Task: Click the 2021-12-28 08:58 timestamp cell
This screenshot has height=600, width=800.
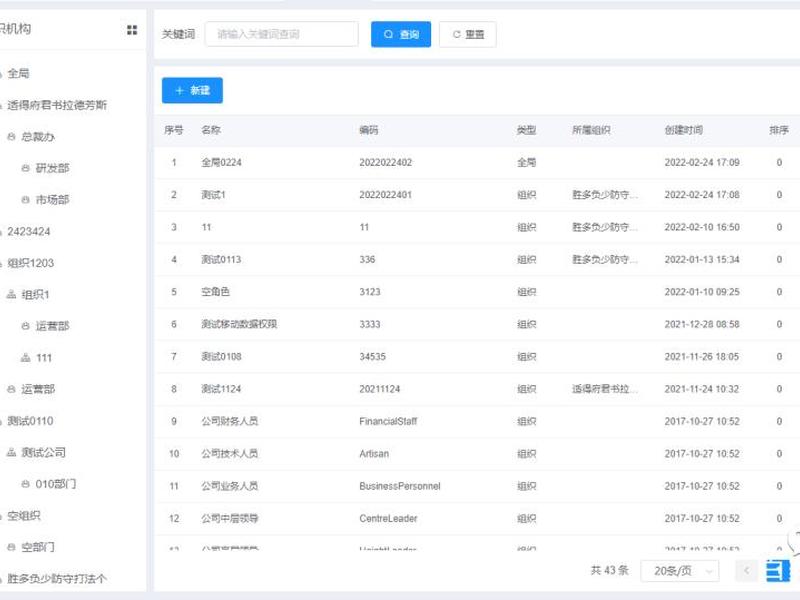Action: pyautogui.click(x=702, y=324)
